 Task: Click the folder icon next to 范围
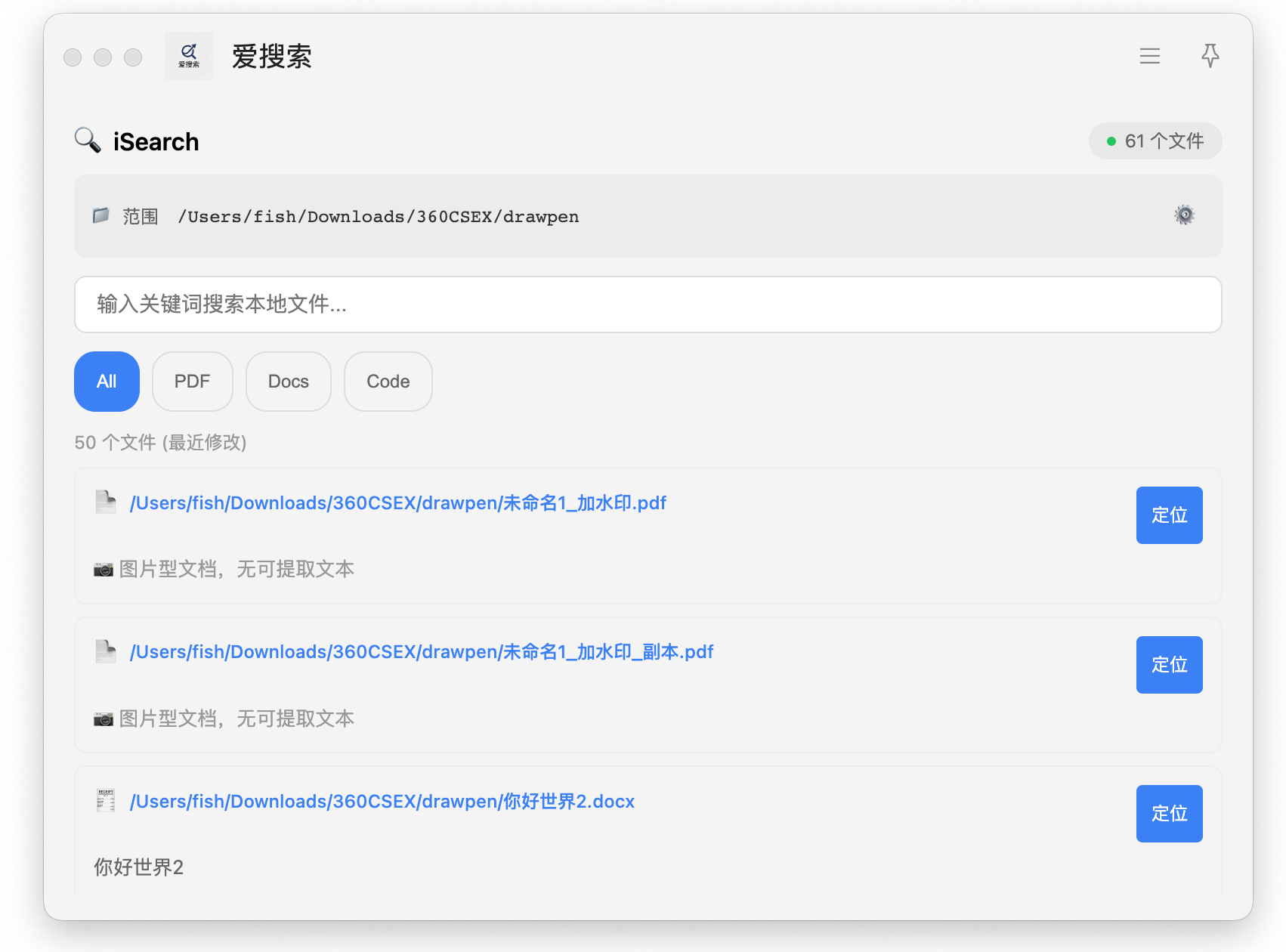point(100,216)
